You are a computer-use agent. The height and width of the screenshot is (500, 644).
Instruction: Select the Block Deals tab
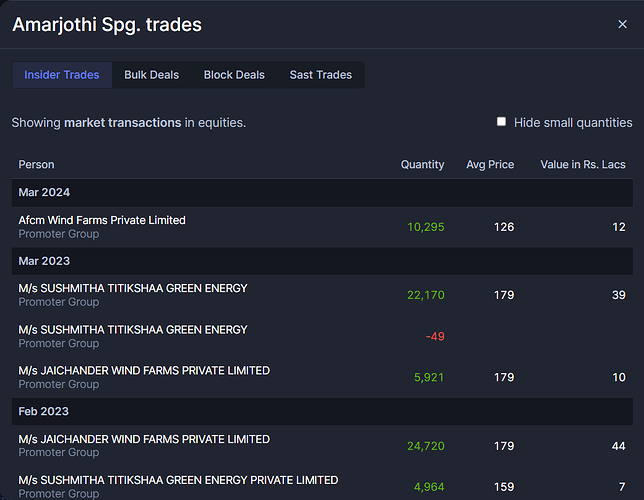[x=234, y=75]
